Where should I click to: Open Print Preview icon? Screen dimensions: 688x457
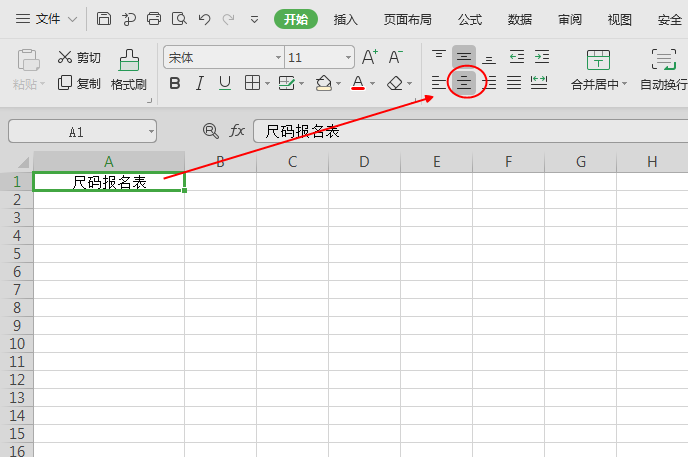(179, 19)
